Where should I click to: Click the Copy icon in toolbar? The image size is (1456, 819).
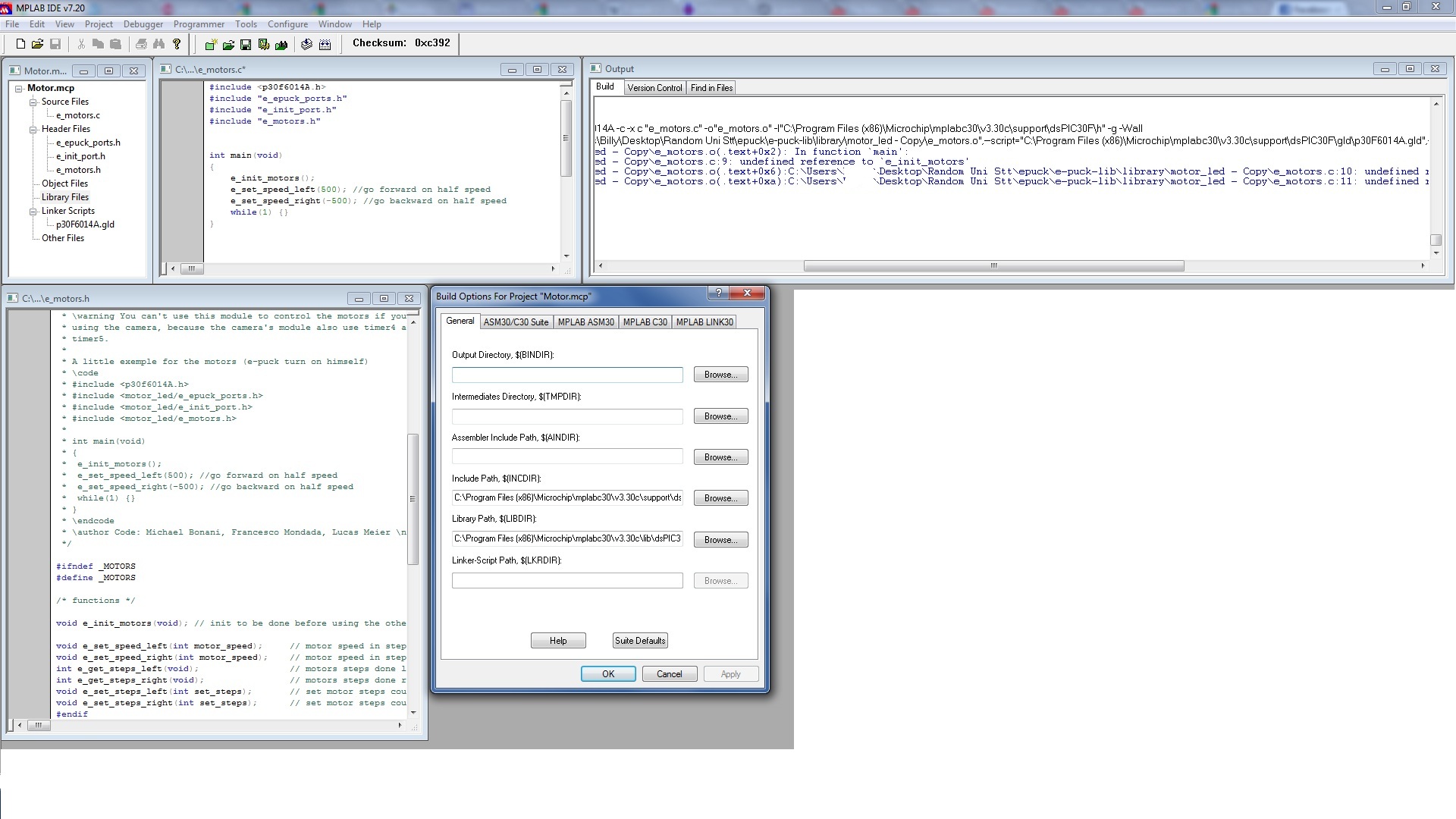coord(98,44)
